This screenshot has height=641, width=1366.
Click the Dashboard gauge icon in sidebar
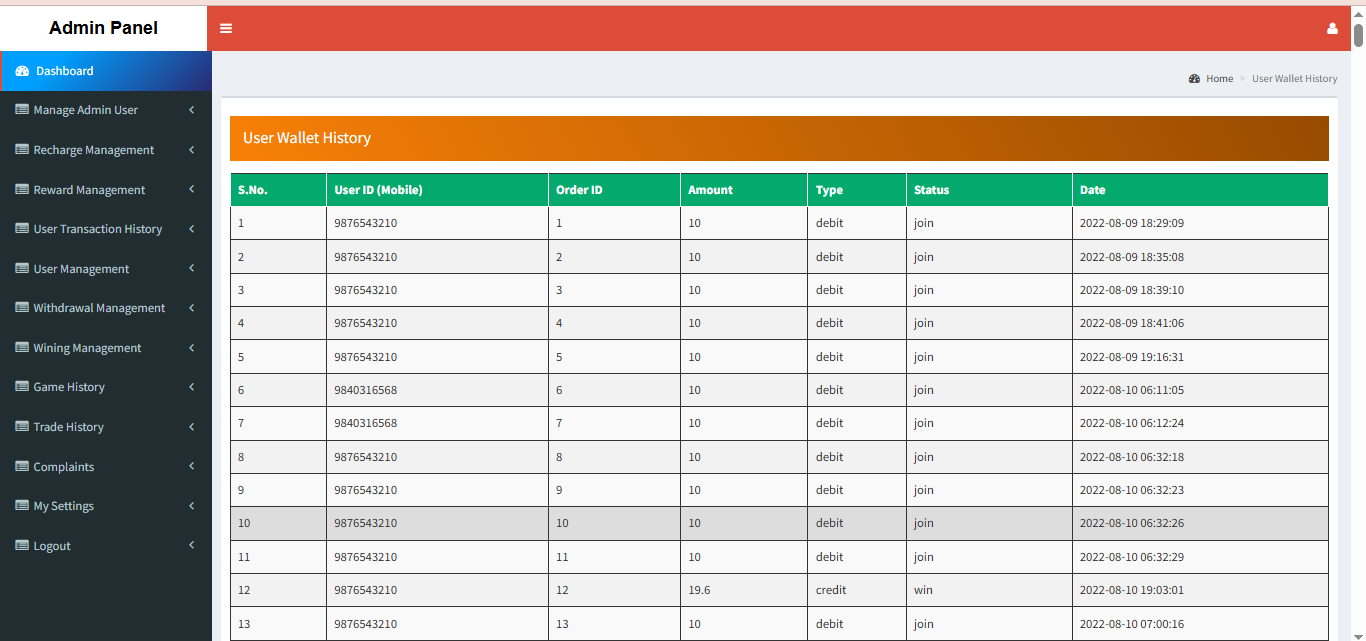(x=22, y=71)
